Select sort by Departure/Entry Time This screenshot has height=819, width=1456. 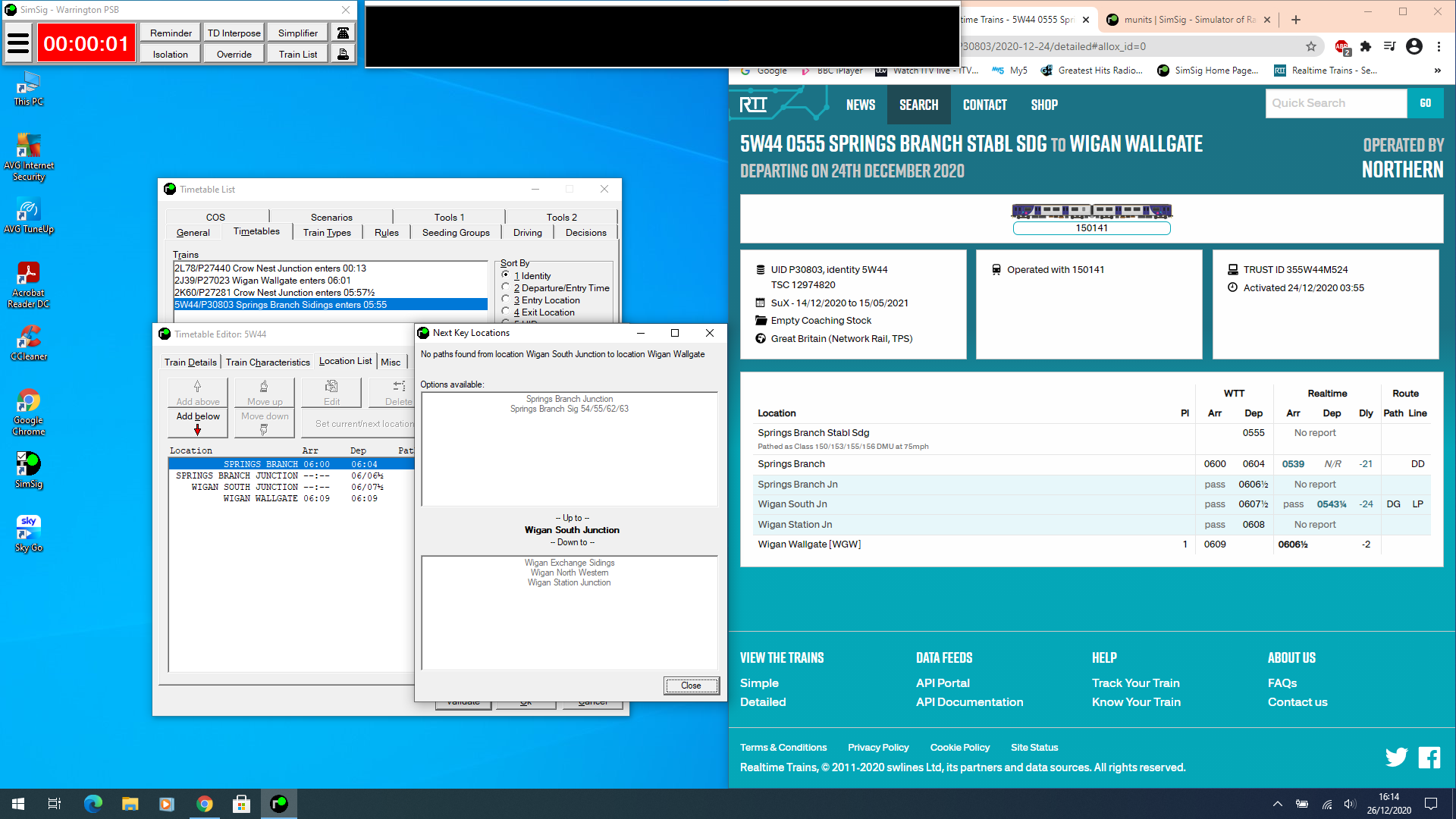click(556, 287)
